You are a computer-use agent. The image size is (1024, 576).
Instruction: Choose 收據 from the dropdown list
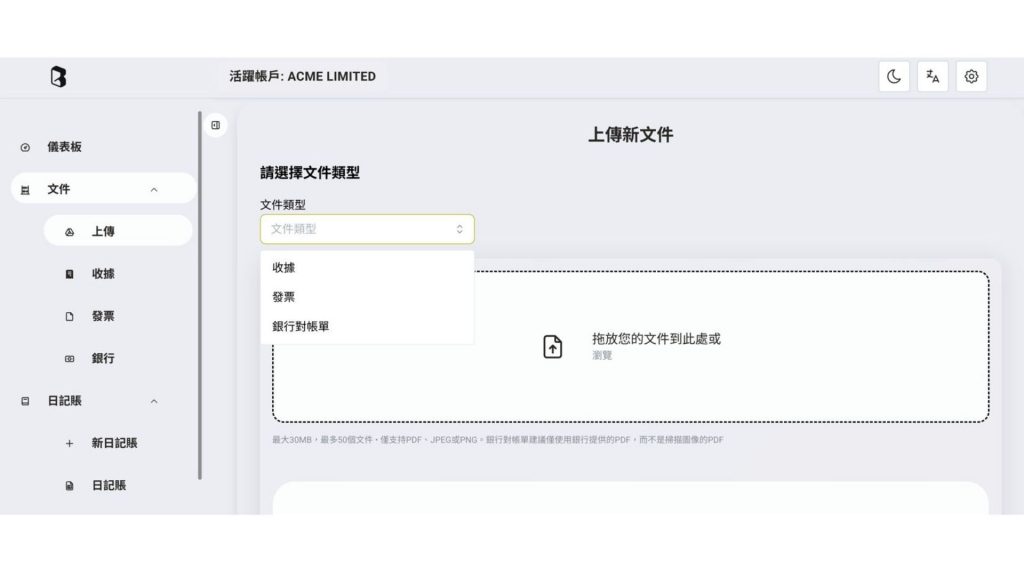coord(367,268)
